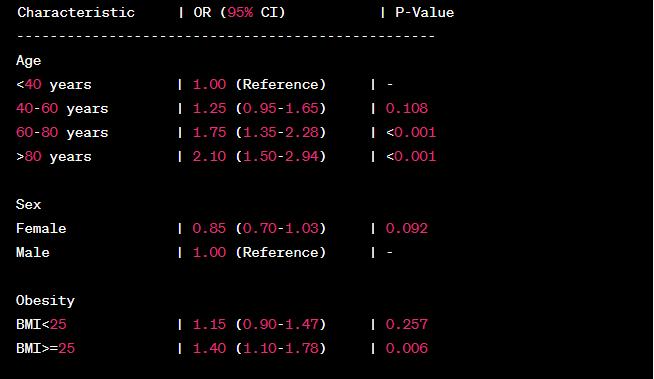The height and width of the screenshot is (379, 654).
Task: Click the 0.006 p-value
Action: pyautogui.click(x=407, y=349)
